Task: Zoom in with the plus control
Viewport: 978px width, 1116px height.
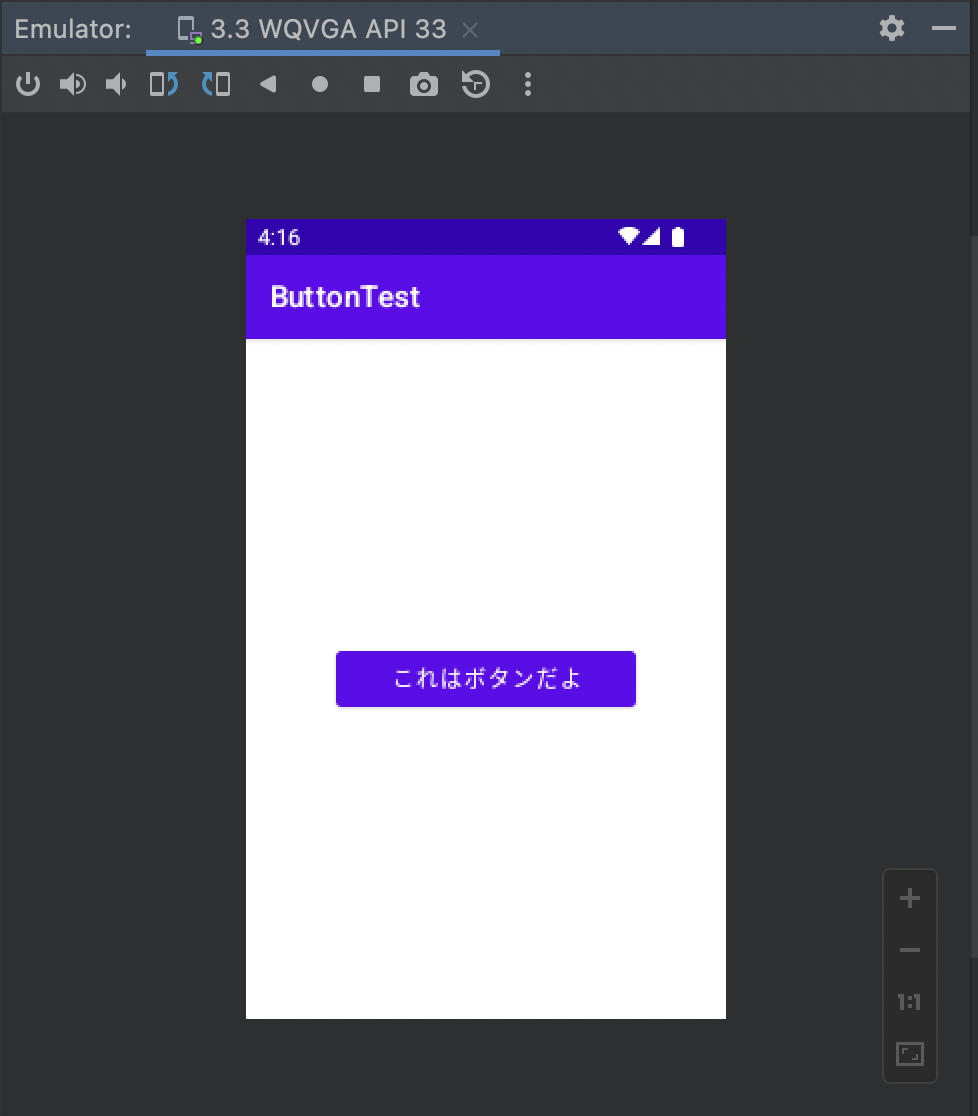Action: click(x=909, y=897)
